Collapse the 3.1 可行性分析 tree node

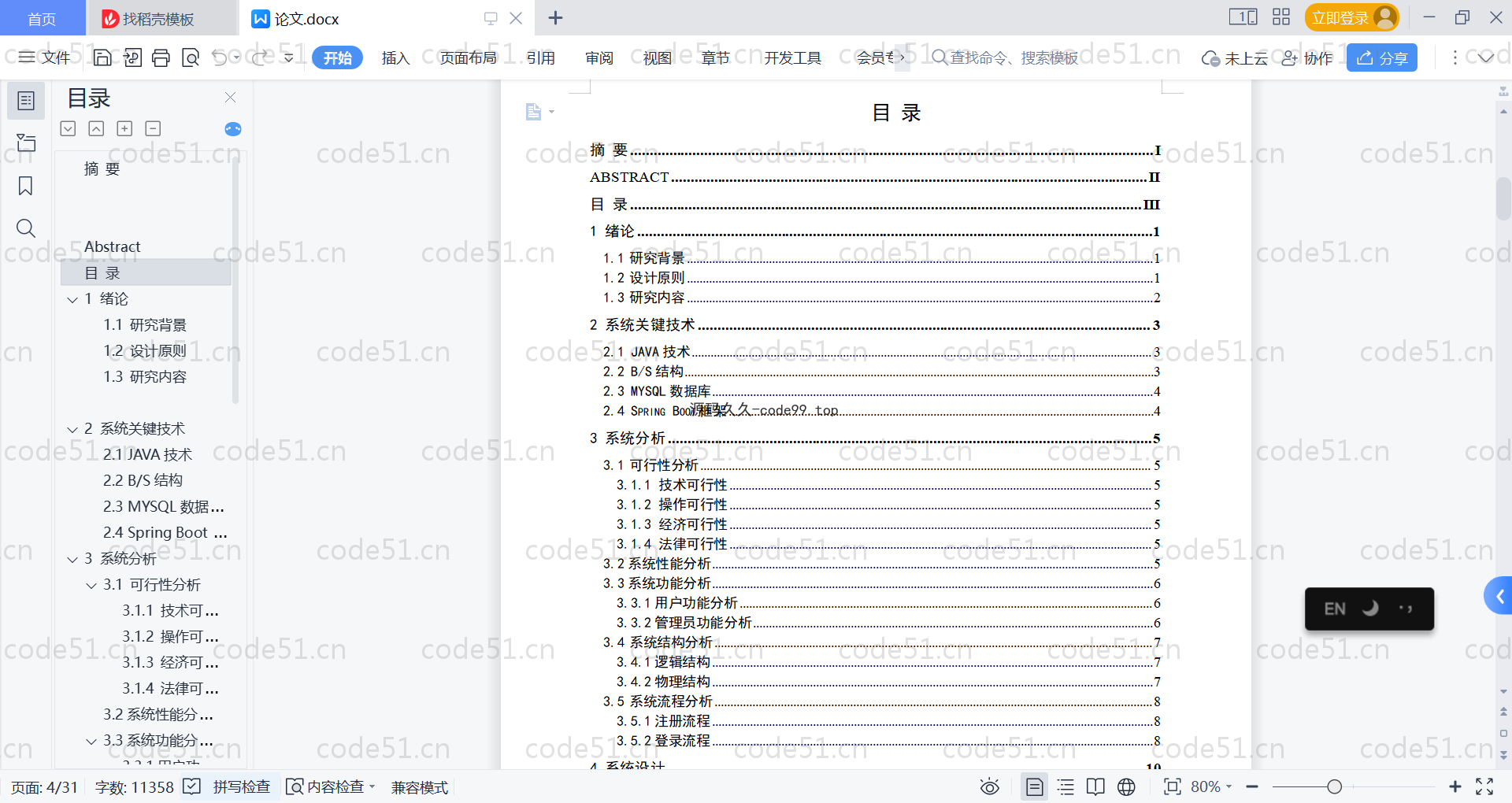[x=91, y=585]
